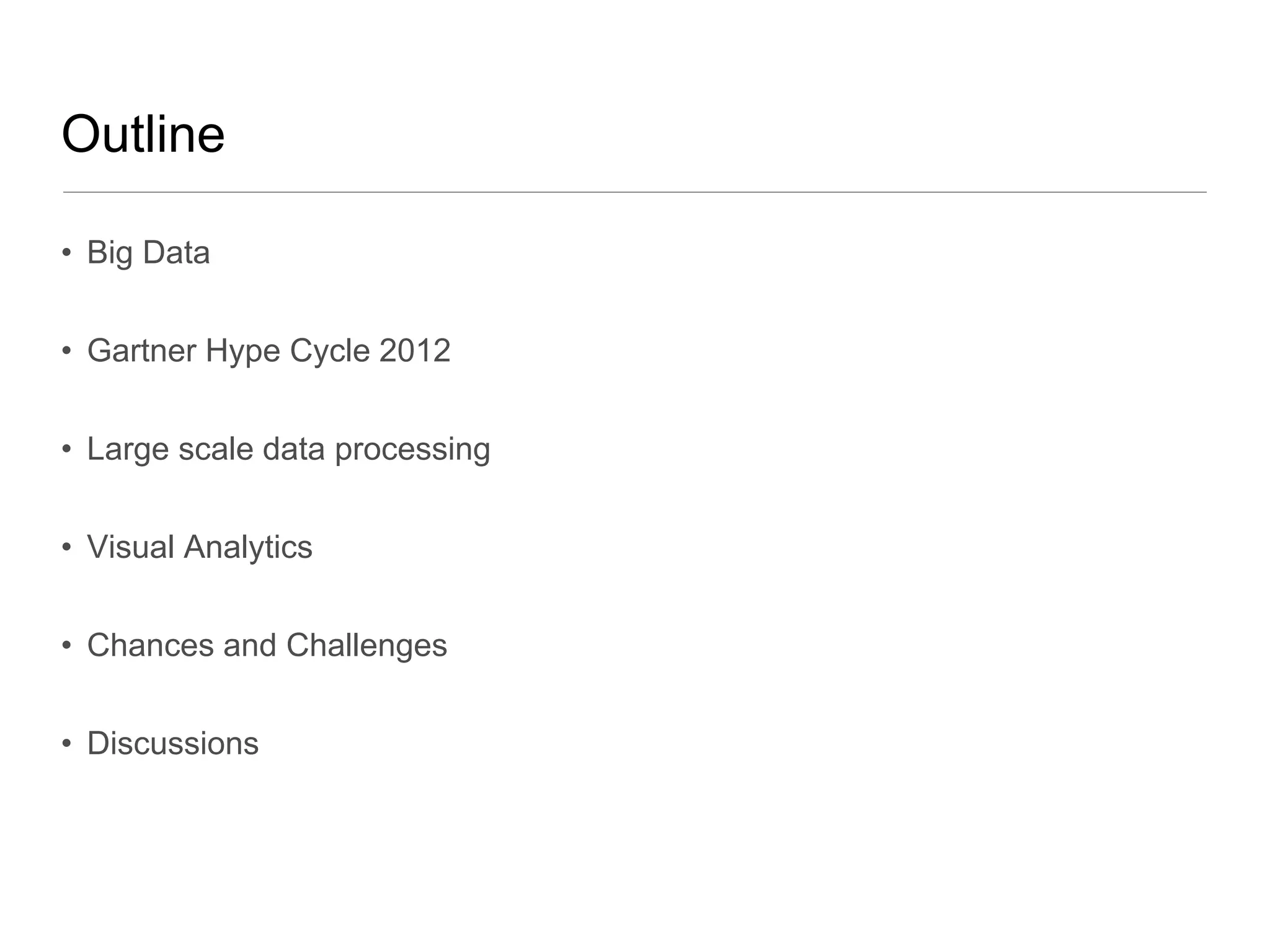1270x952 pixels.
Task: Click the Discussions bullet text
Action: point(172,743)
